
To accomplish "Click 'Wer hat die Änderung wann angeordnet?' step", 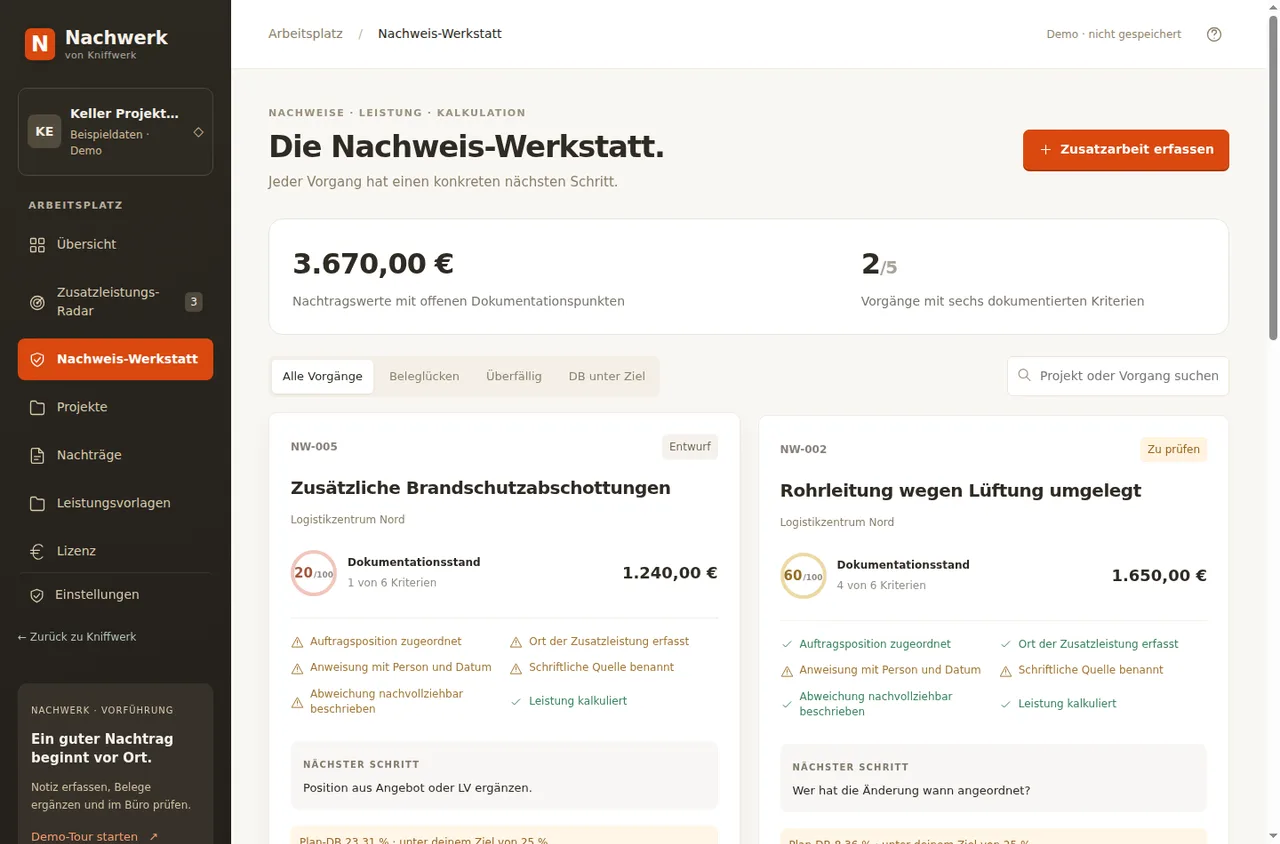I will click(x=911, y=791).
